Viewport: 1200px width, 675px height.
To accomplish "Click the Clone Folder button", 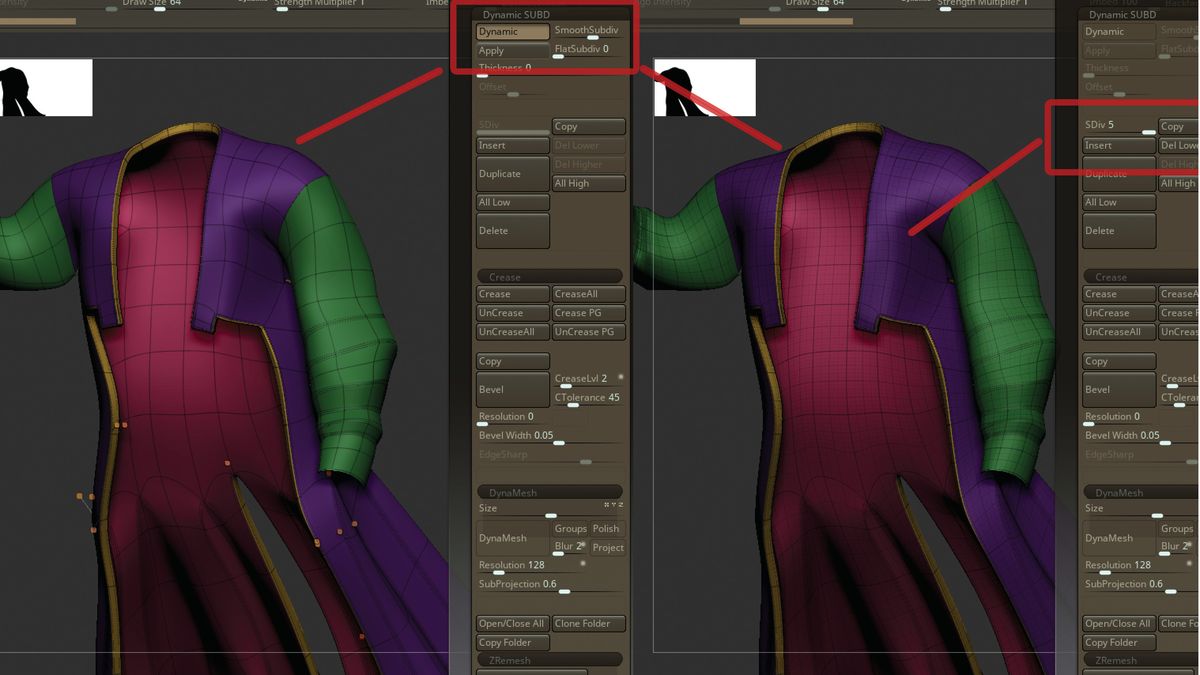I will click(588, 623).
